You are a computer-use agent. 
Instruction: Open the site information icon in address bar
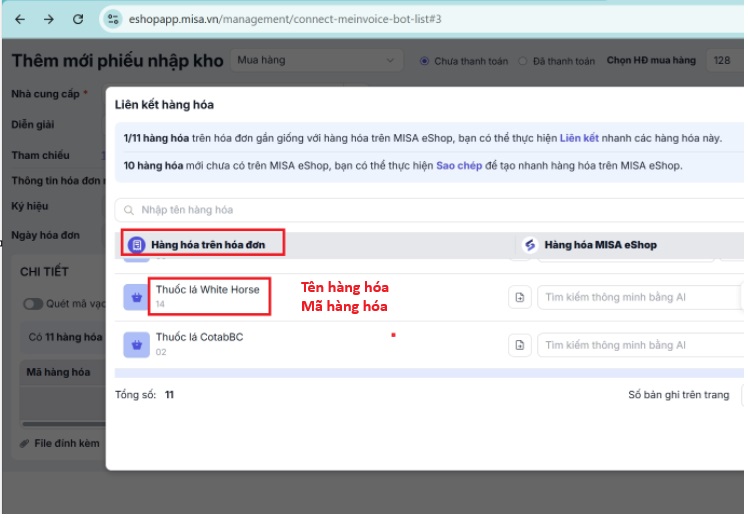[113, 19]
